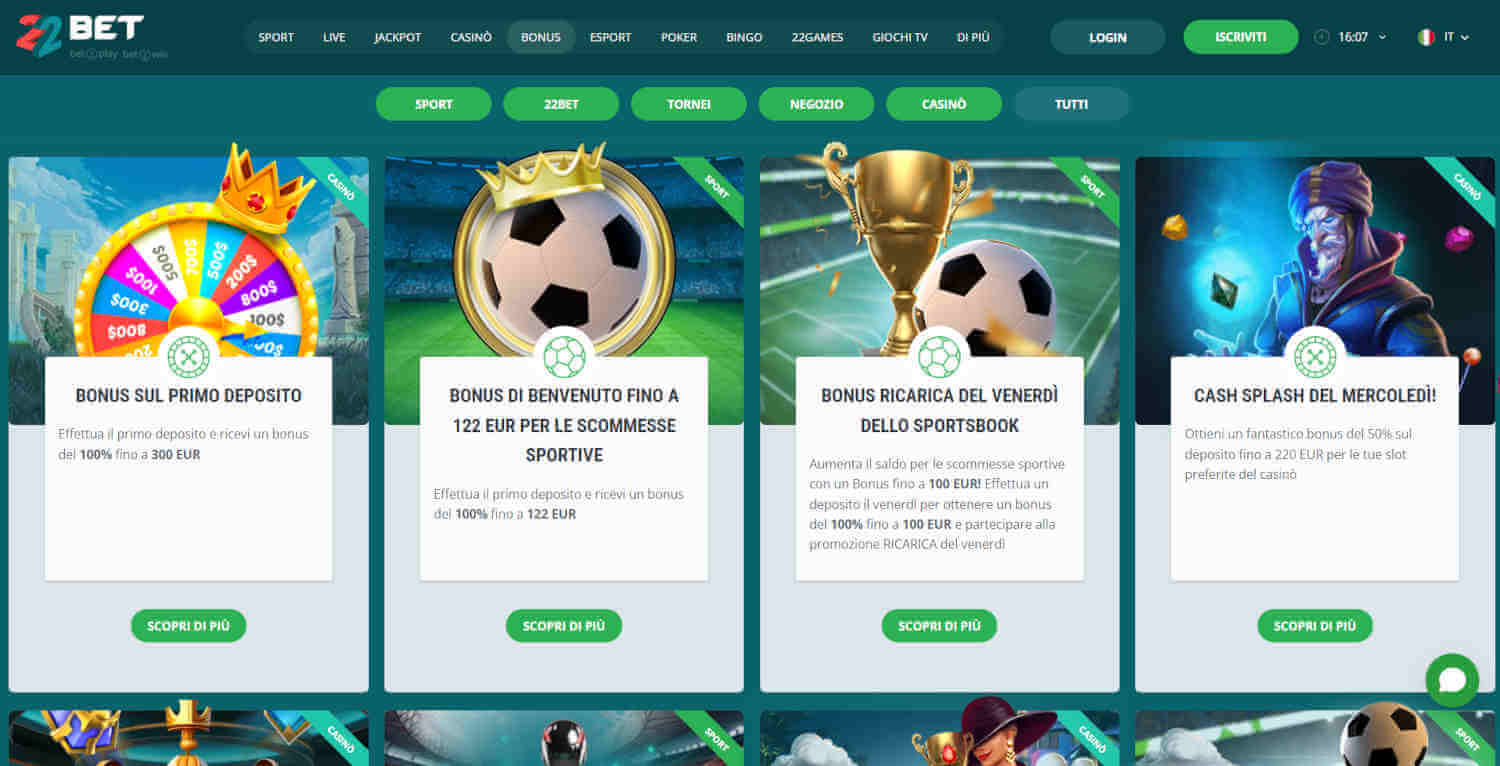The width and height of the screenshot is (1500, 766).
Task: Click the Italian flag icon
Action: (1426, 37)
